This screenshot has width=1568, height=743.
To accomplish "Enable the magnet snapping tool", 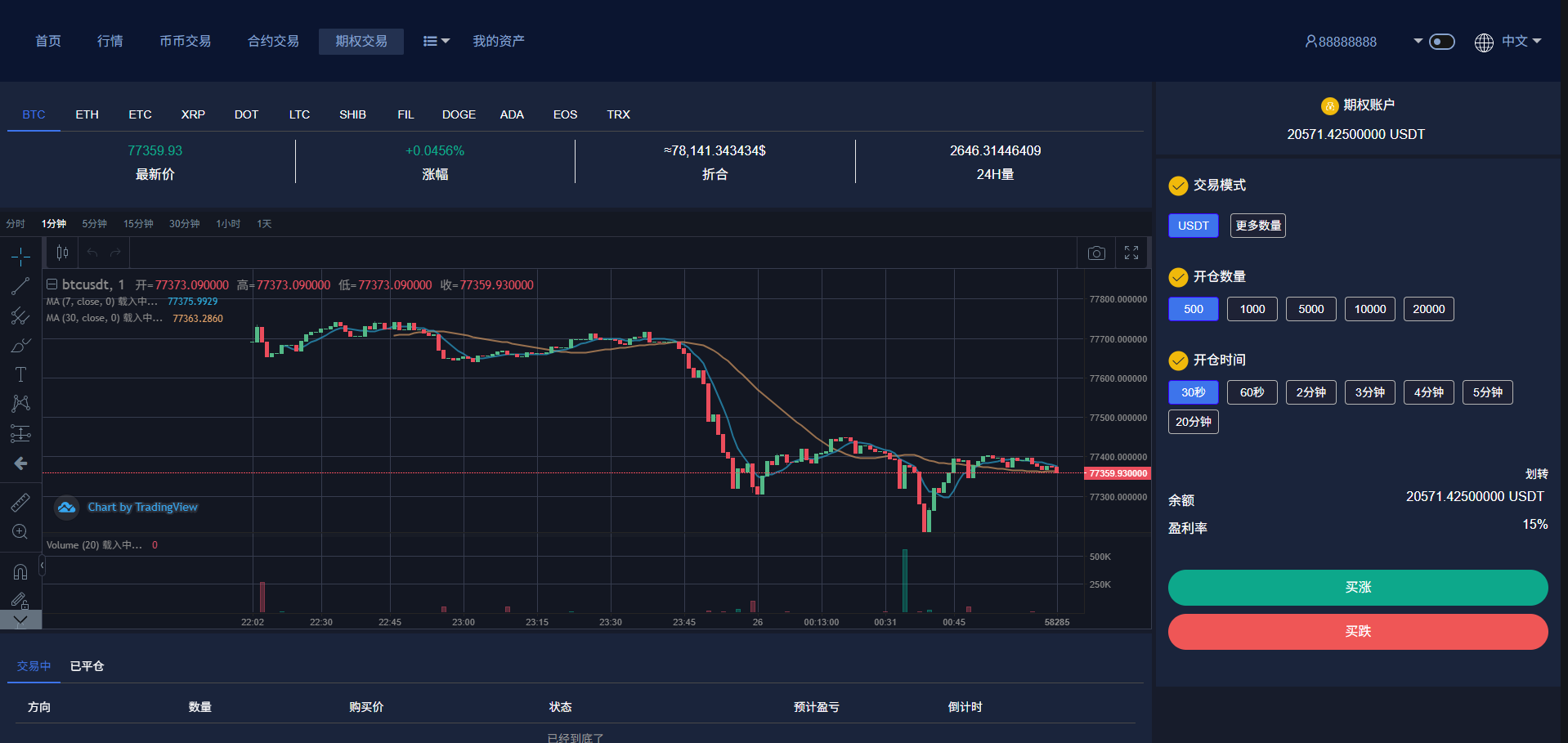I will click(20, 572).
